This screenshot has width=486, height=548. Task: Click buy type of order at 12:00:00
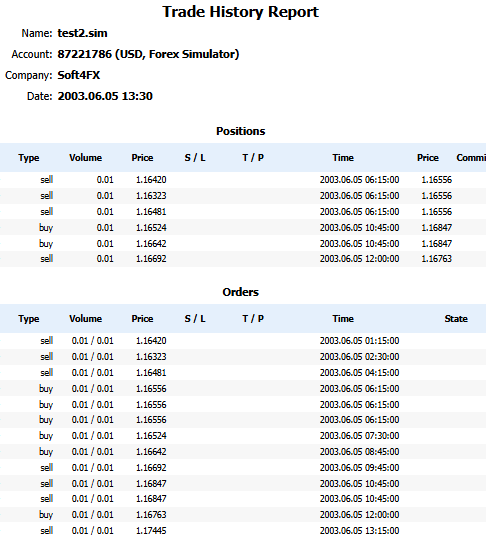pyautogui.click(x=46, y=515)
